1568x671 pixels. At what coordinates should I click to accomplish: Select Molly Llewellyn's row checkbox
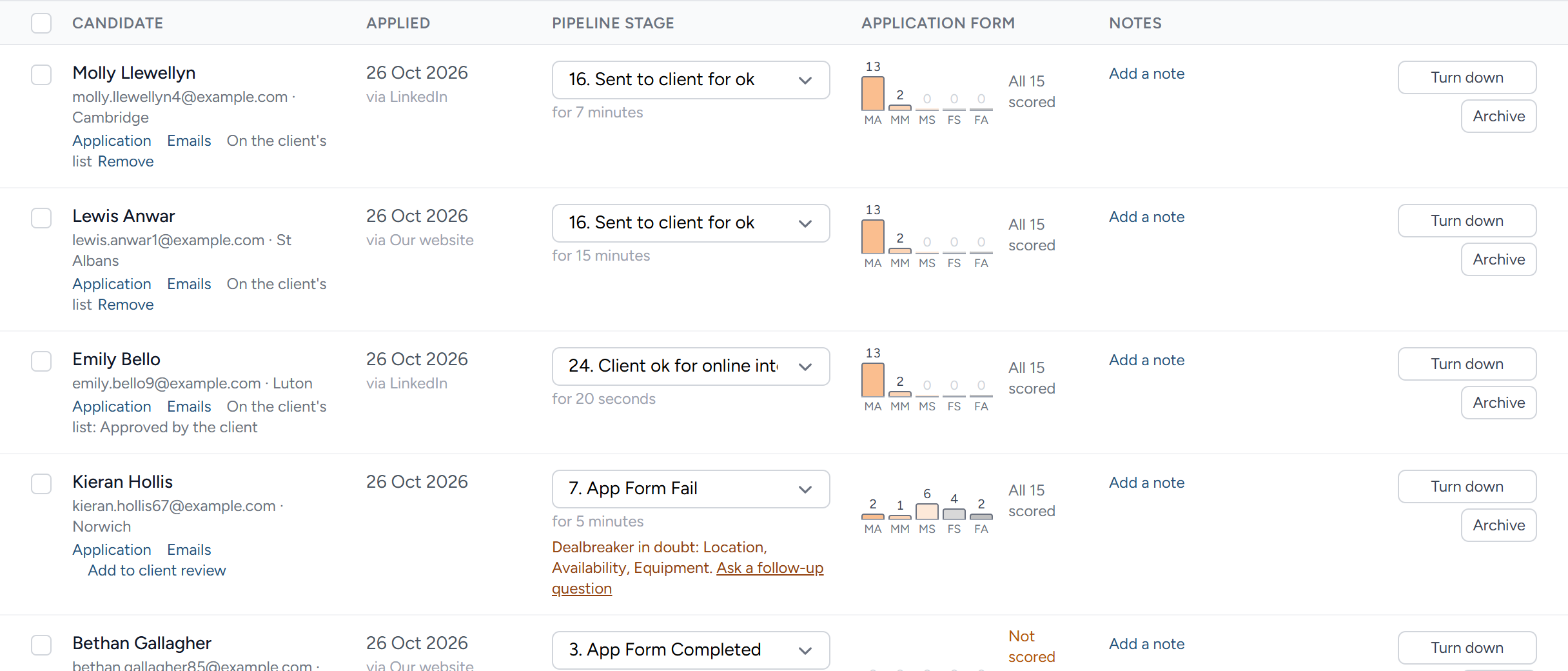click(41, 75)
